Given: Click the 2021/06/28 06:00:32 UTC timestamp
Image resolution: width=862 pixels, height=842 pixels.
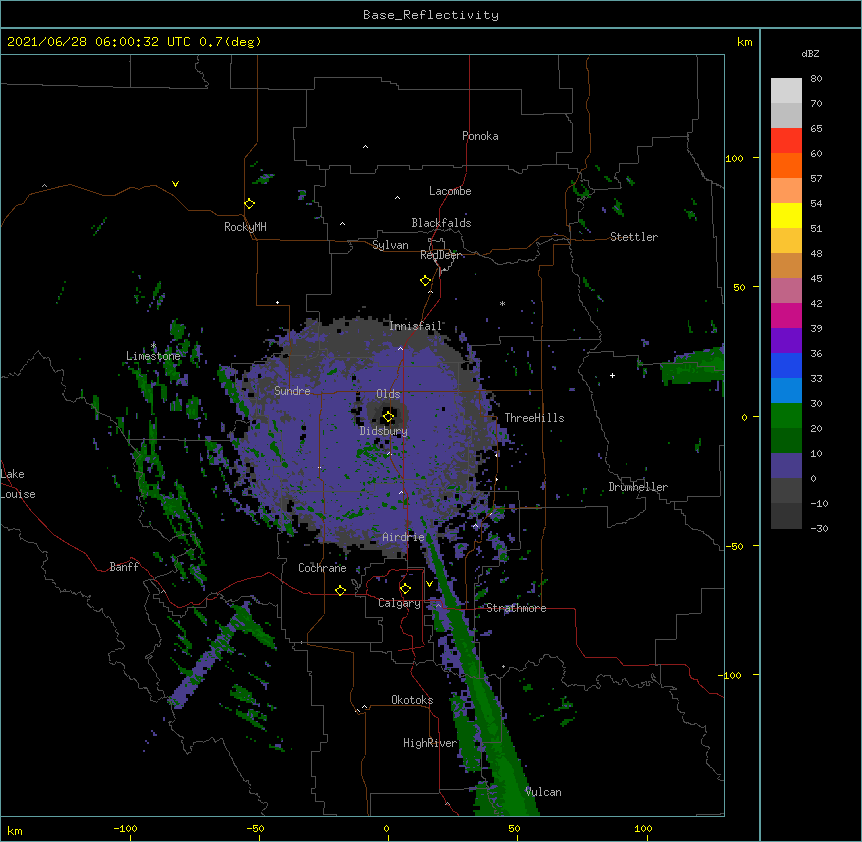Looking at the screenshot, I should coord(99,42).
